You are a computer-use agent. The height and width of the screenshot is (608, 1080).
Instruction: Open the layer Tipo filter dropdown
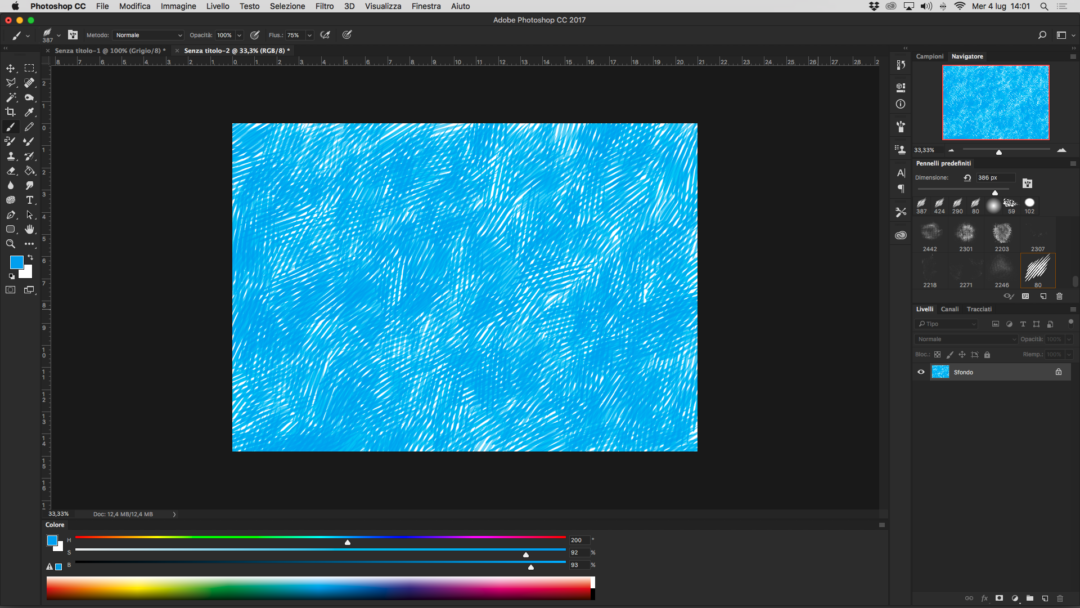tap(946, 324)
